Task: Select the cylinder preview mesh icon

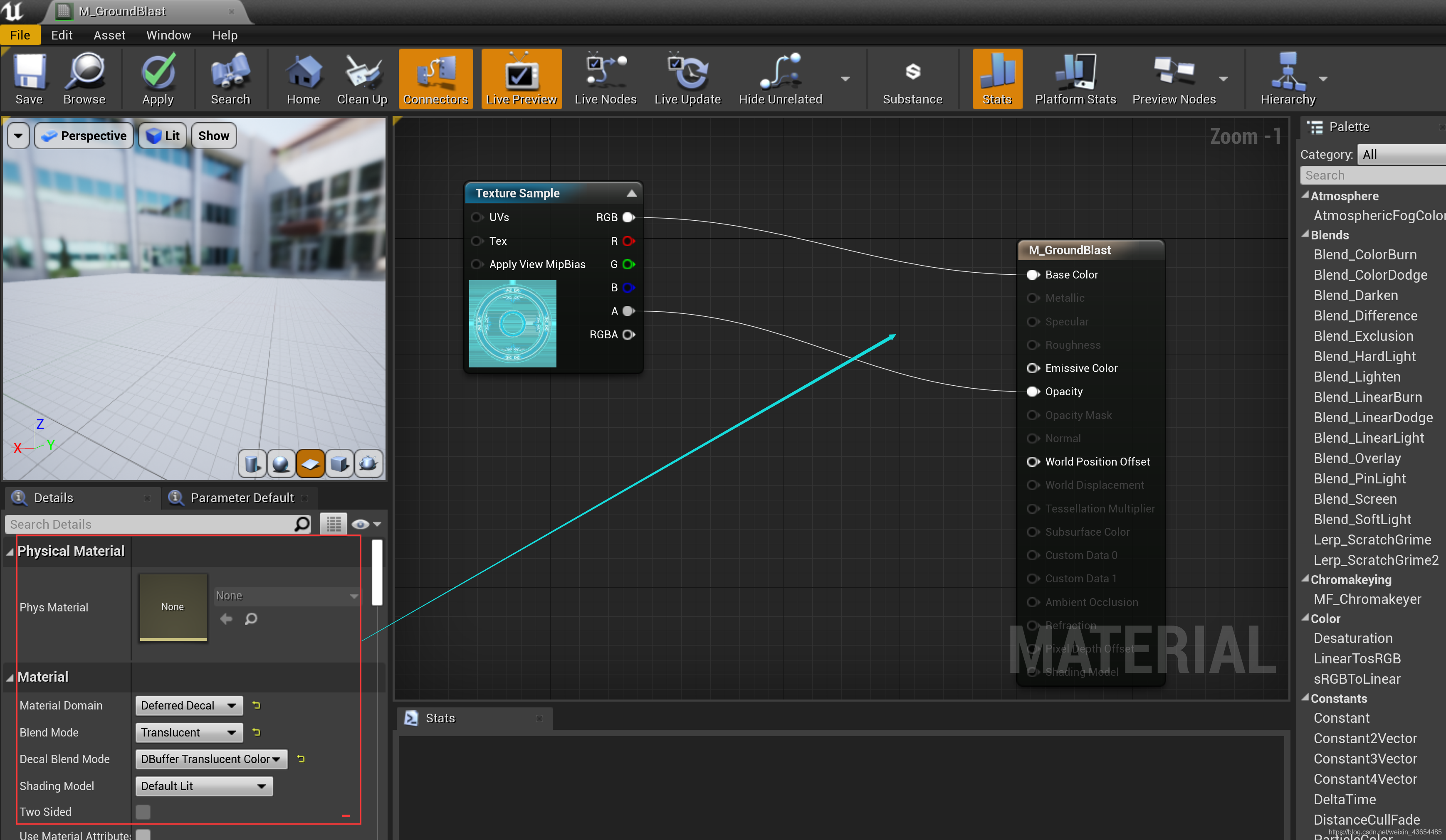Action: [x=252, y=463]
